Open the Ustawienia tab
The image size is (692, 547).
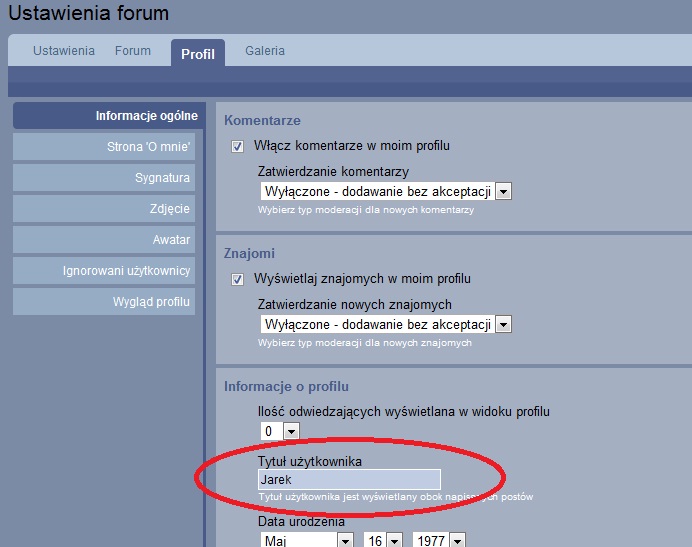click(64, 51)
